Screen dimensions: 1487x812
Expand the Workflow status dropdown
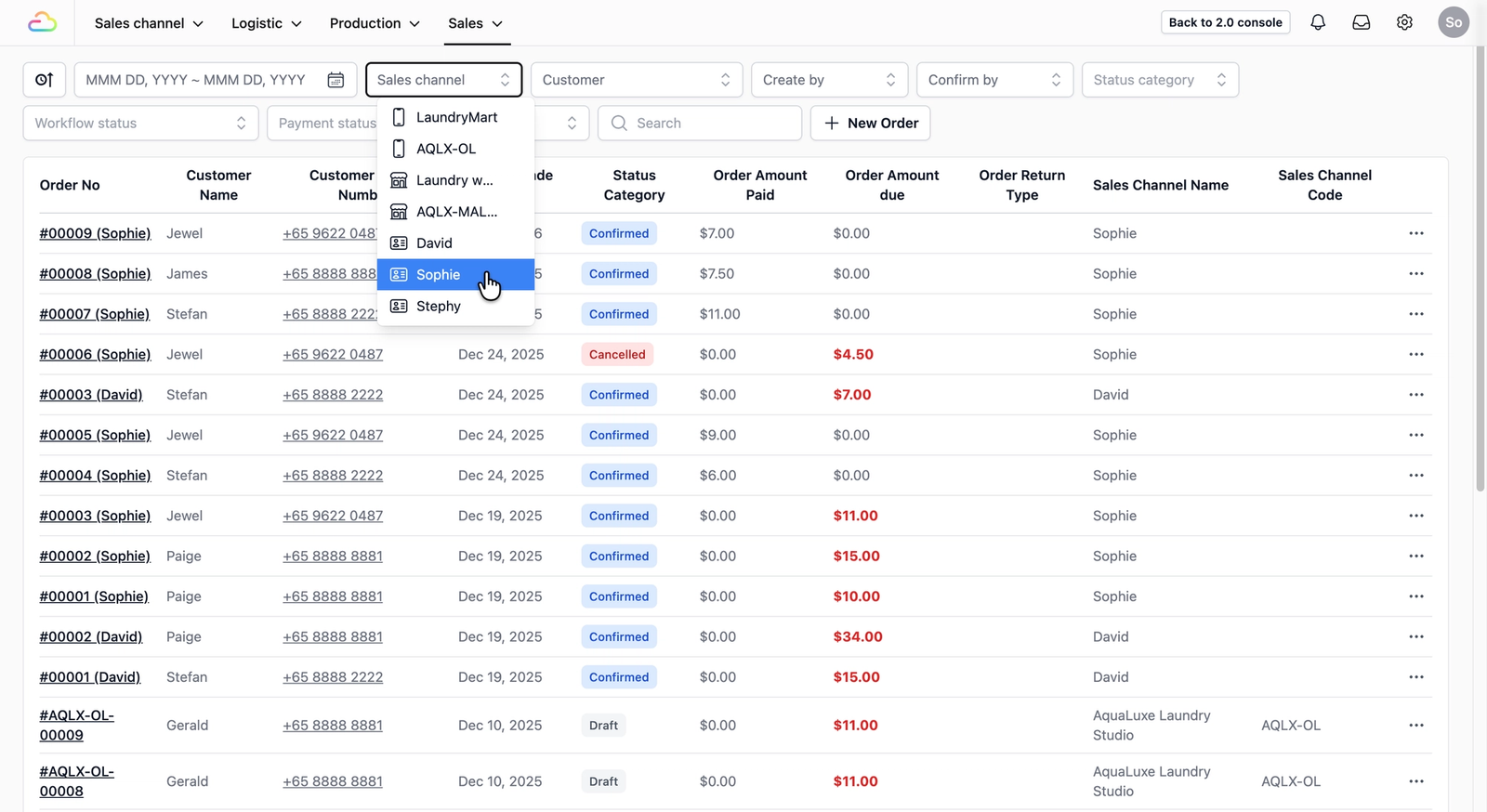click(x=140, y=123)
